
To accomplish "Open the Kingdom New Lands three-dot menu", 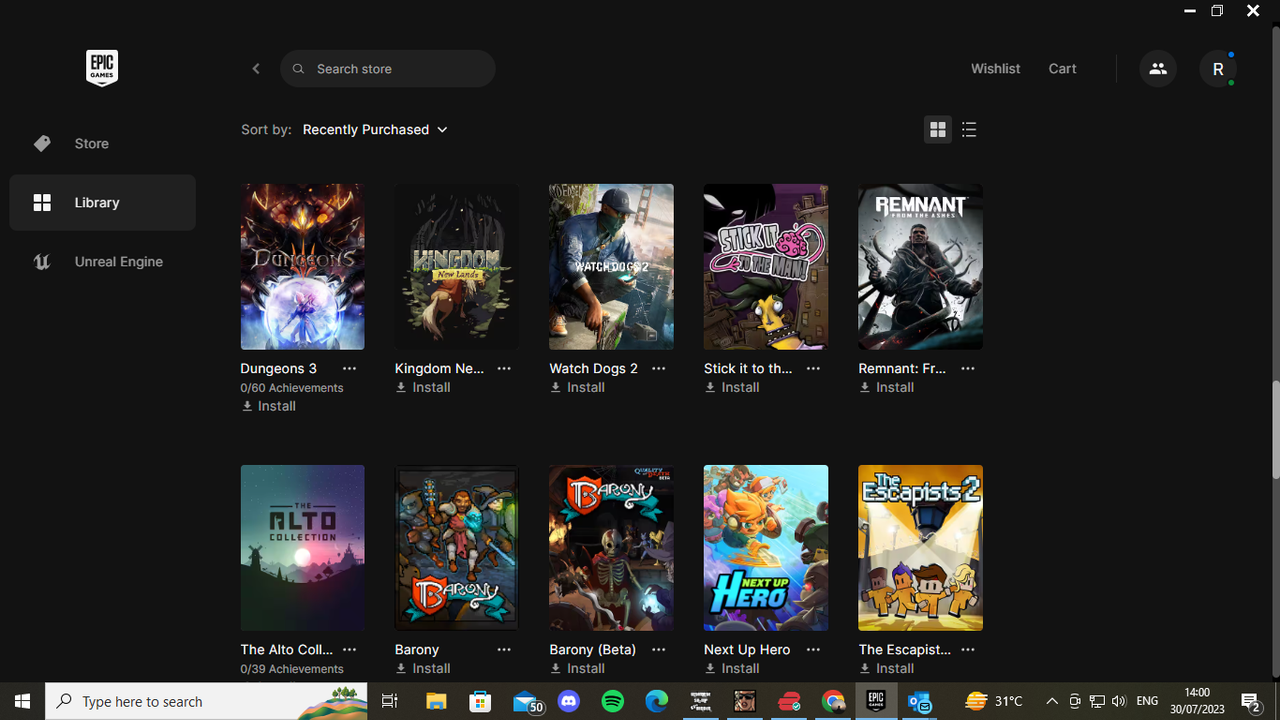I will 504,369.
